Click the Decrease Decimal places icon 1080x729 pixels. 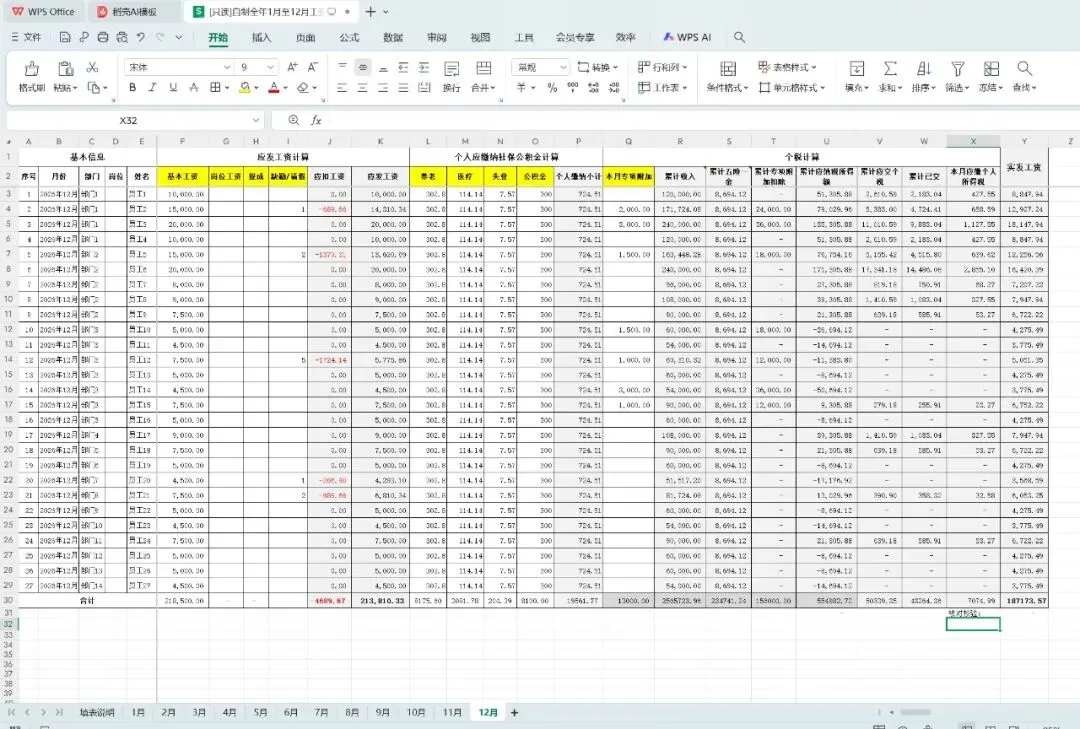click(x=614, y=88)
